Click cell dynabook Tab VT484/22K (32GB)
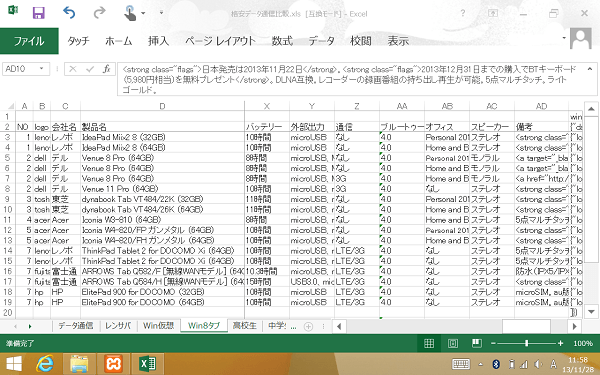Viewport: 600px width, 375px height. click(162, 199)
